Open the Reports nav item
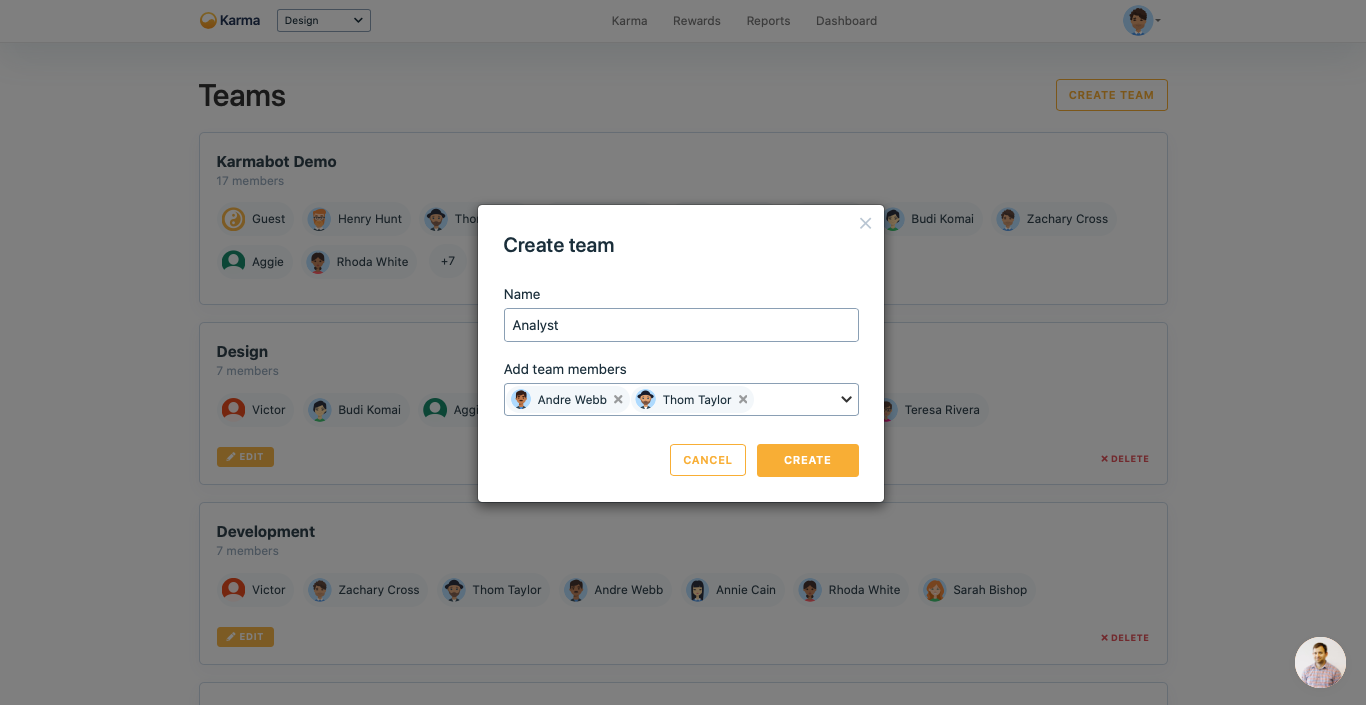The height and width of the screenshot is (705, 1366). click(x=768, y=21)
